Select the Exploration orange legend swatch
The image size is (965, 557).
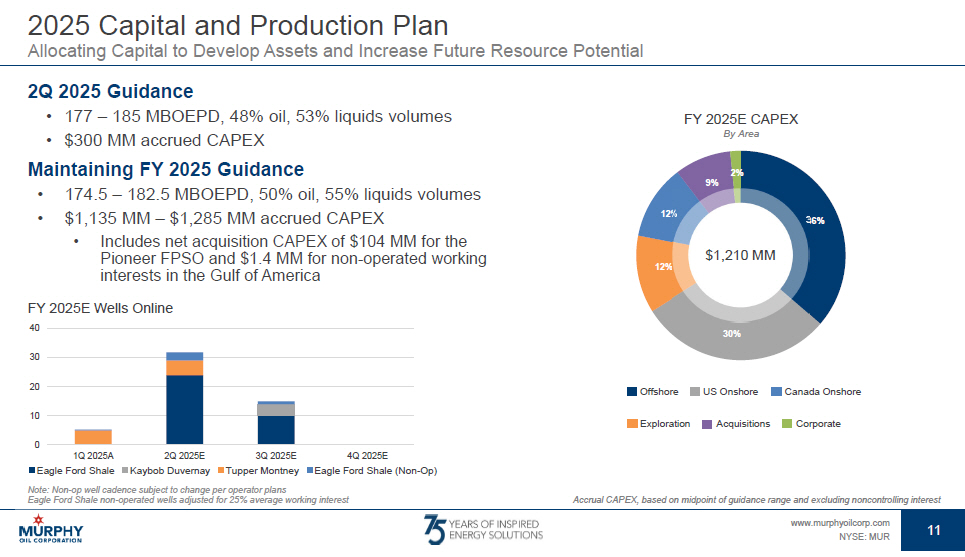click(x=632, y=424)
